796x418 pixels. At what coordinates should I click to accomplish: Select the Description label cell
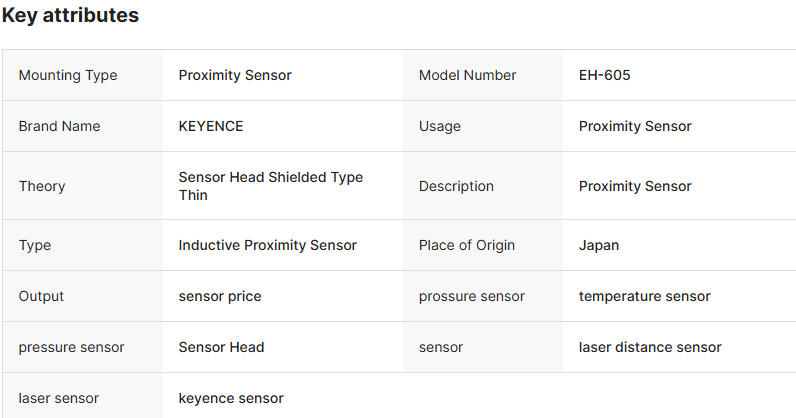456,186
